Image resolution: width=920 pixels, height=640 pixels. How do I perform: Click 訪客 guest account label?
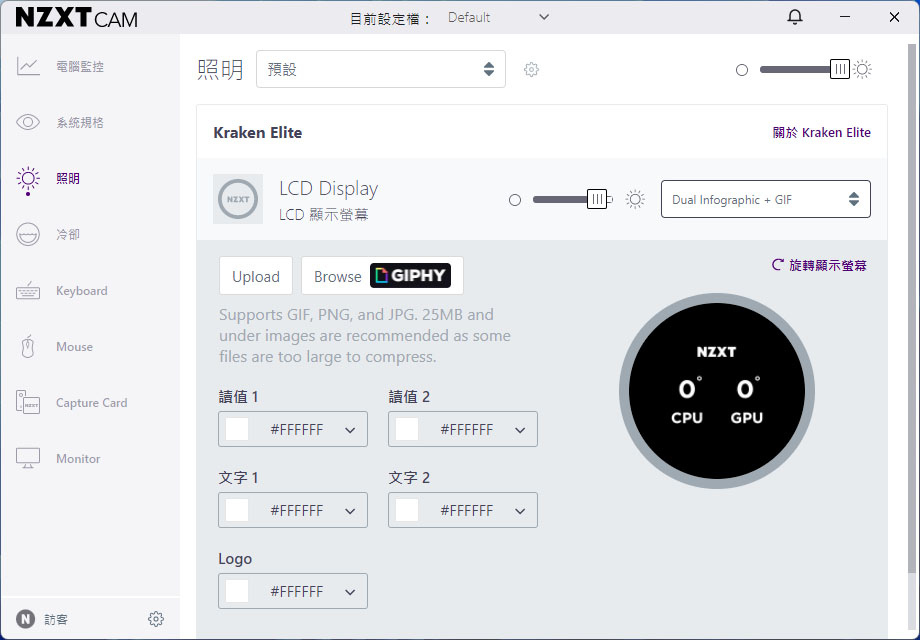[x=56, y=619]
